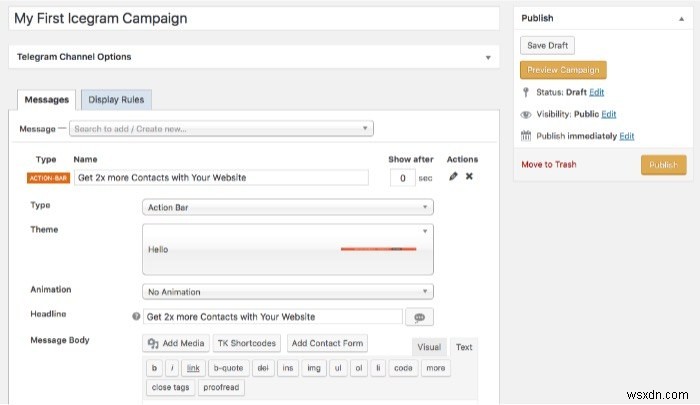This screenshot has width=700, height=405.
Task: Delete the message with the X icon
Action: coord(469,177)
